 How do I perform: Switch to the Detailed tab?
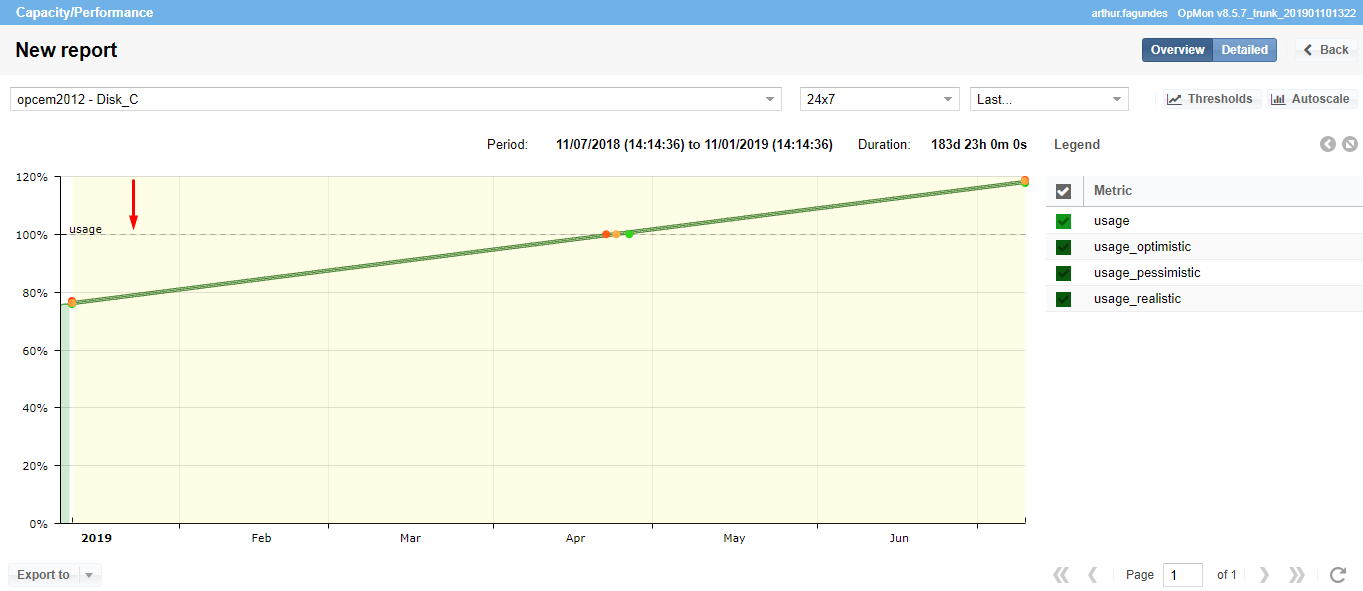click(x=1245, y=50)
